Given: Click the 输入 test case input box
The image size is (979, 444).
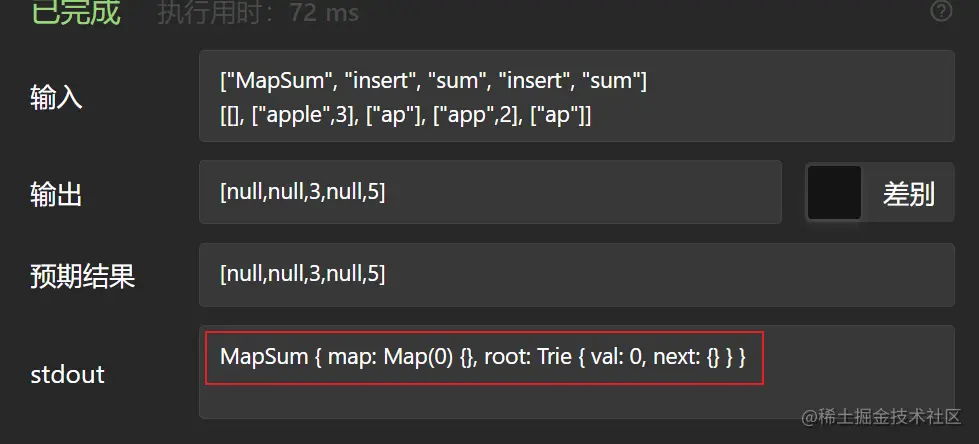Looking at the screenshot, I should (575, 97).
